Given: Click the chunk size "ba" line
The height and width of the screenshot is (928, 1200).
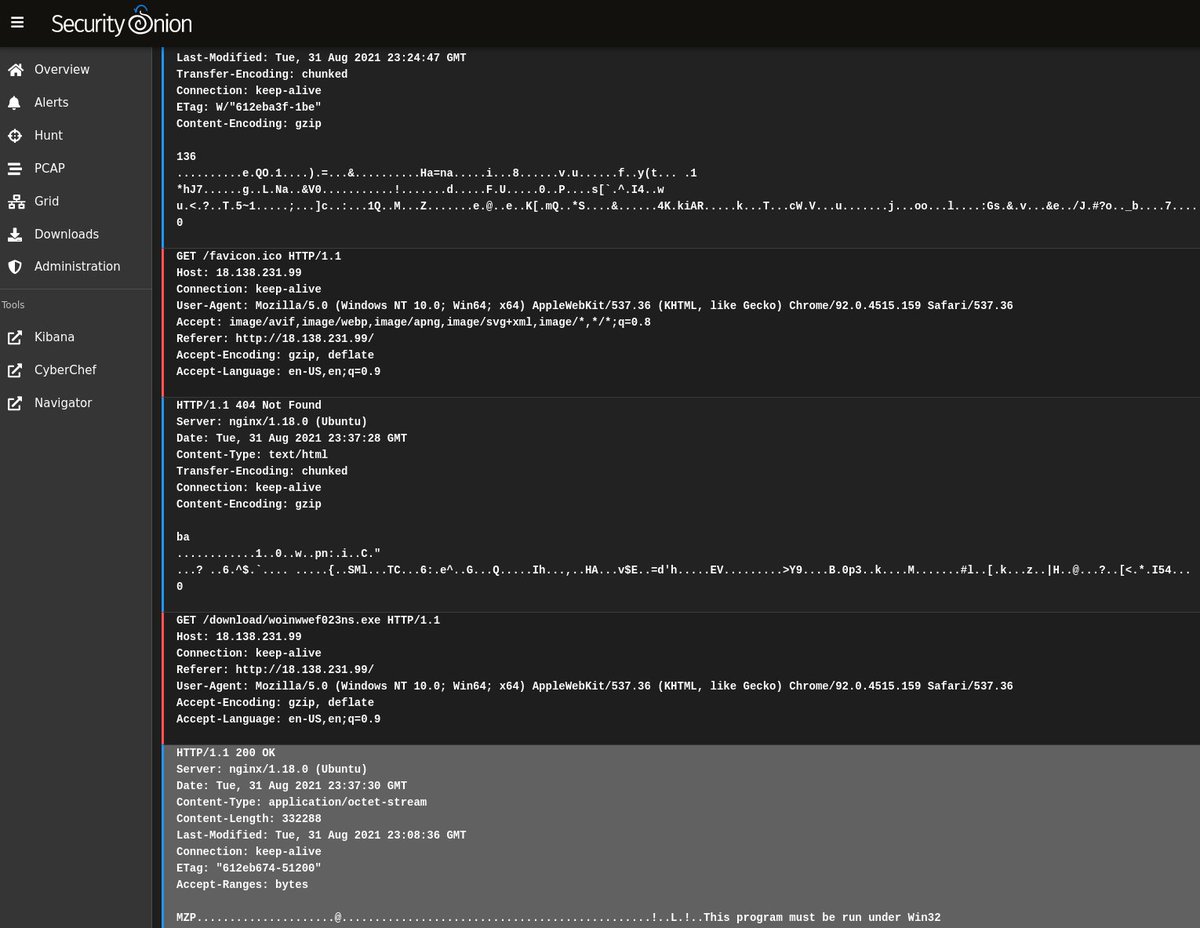Looking at the screenshot, I should pos(183,537).
